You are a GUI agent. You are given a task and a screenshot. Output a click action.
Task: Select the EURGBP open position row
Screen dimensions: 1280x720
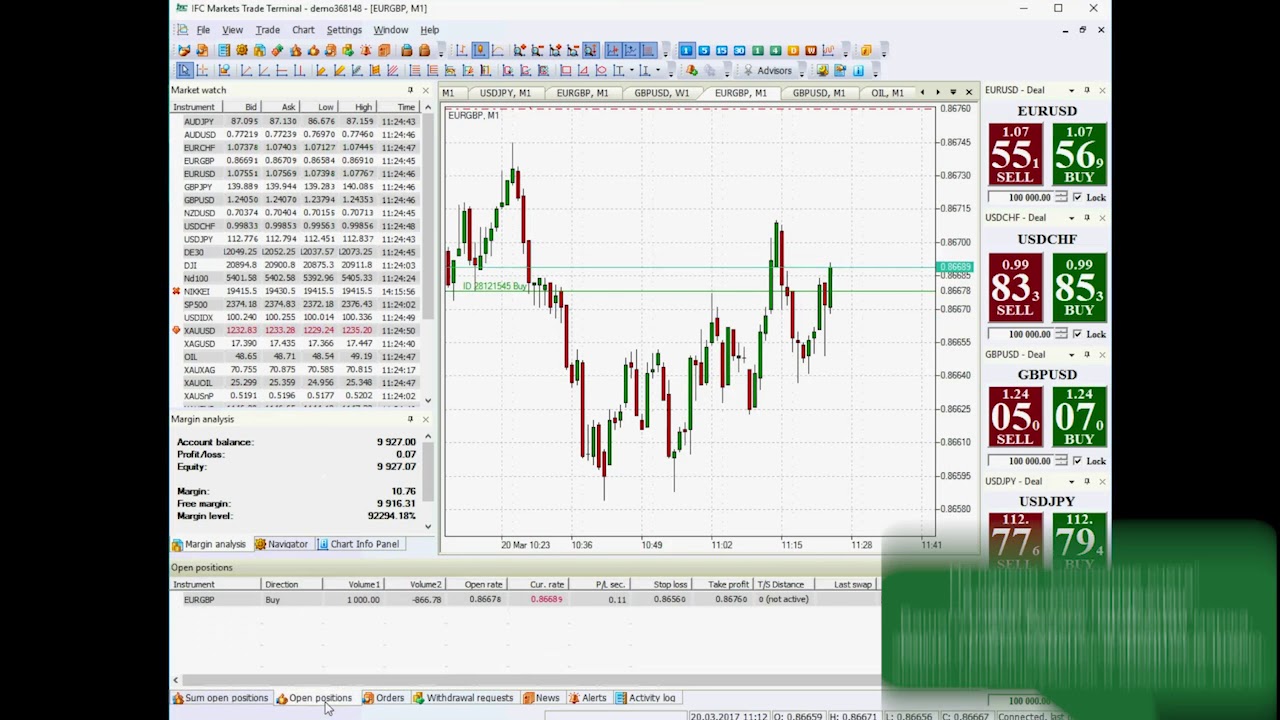(x=525, y=599)
